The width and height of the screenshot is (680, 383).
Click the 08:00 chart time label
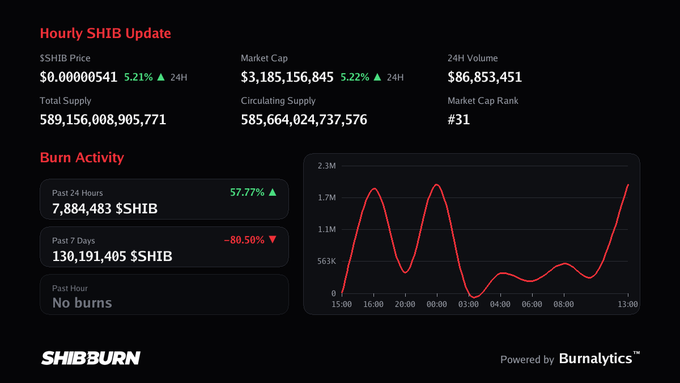(563, 304)
